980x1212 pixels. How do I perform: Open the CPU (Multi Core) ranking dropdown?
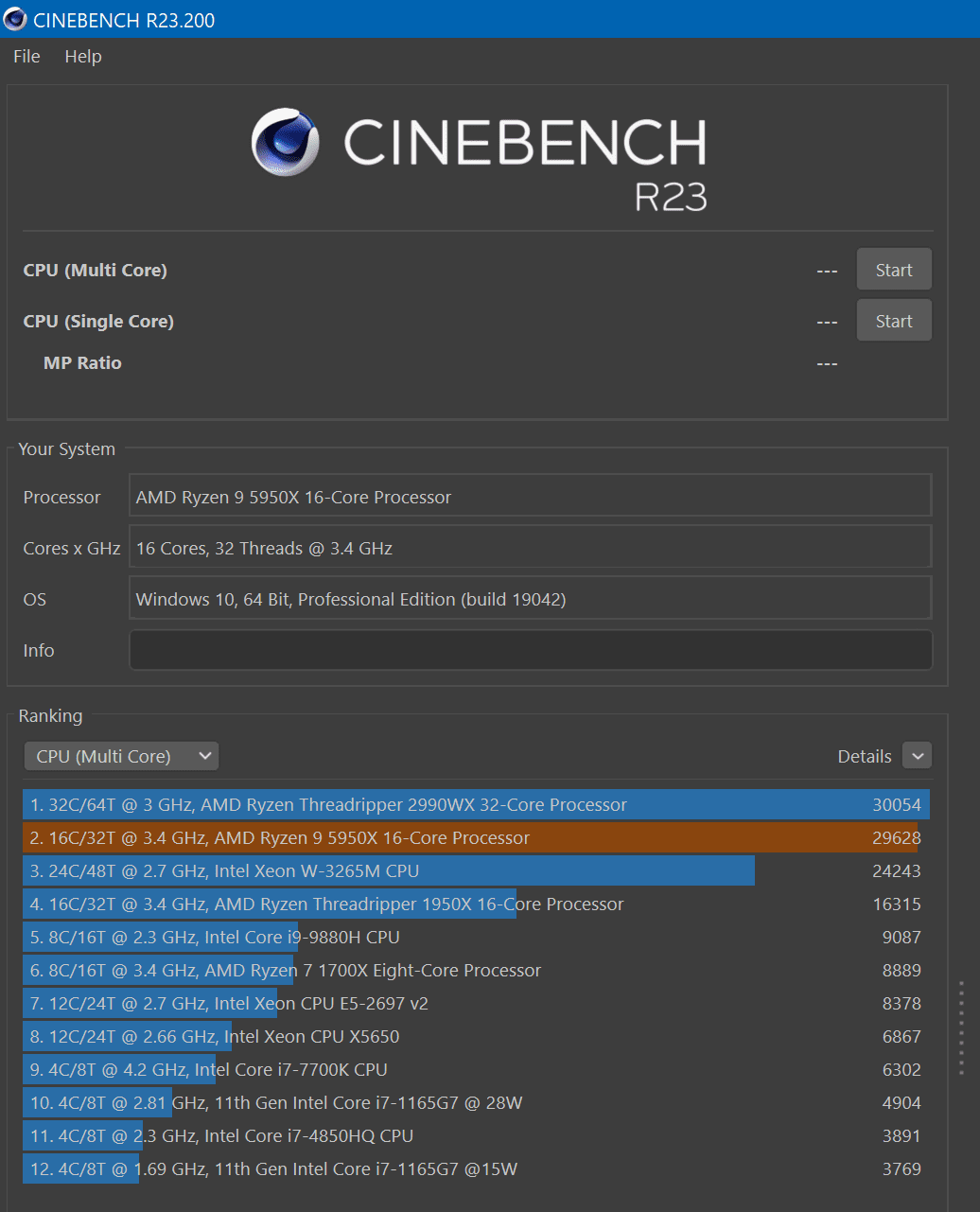click(x=121, y=756)
